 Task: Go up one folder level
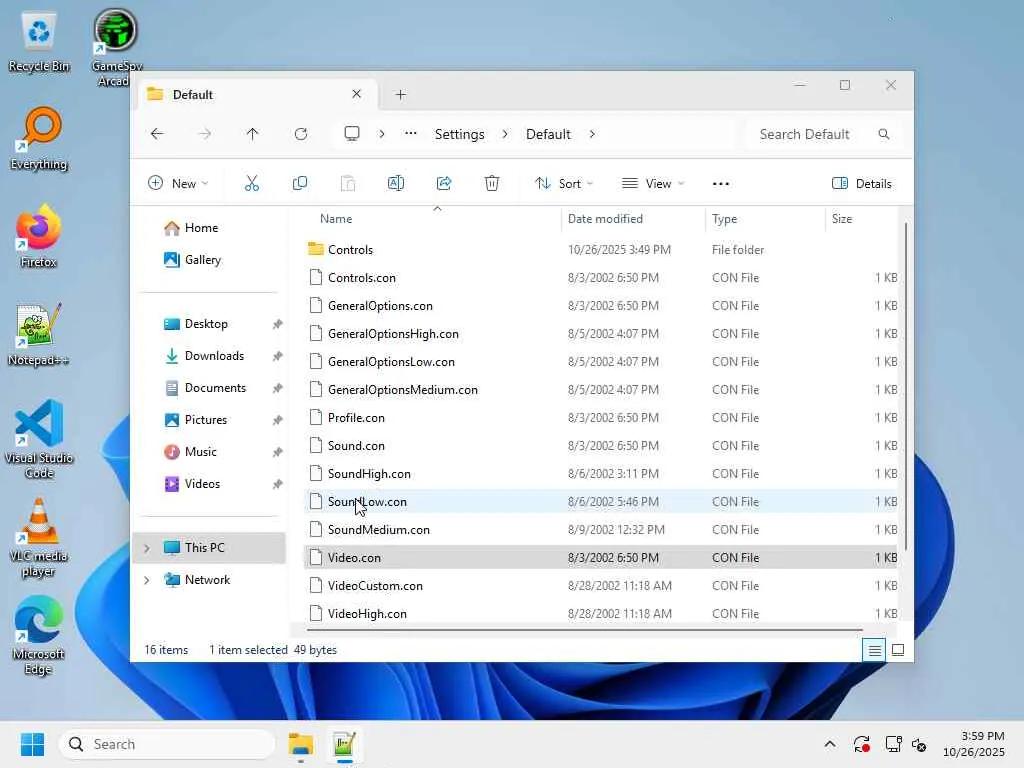click(x=253, y=134)
